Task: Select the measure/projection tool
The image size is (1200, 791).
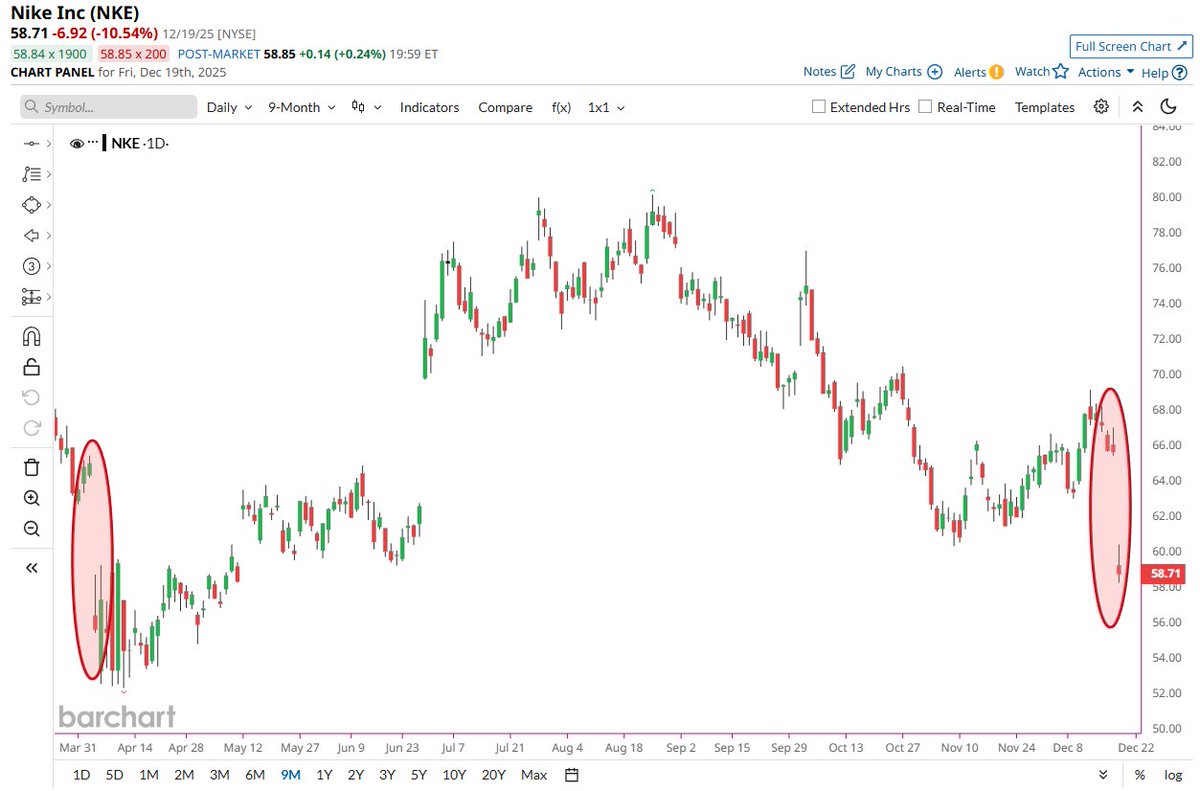Action: pos(30,297)
